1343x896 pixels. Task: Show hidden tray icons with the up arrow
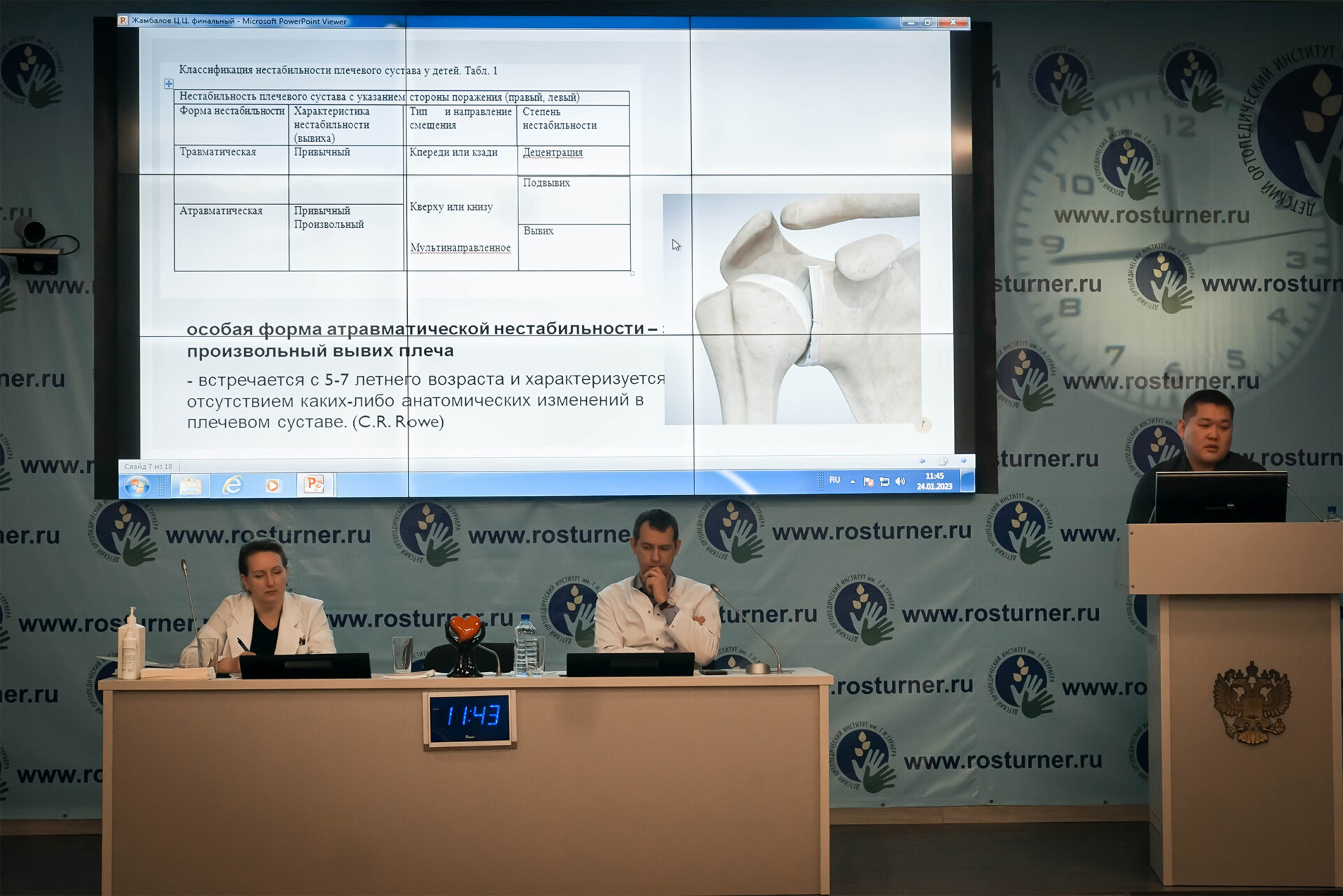pos(853,481)
